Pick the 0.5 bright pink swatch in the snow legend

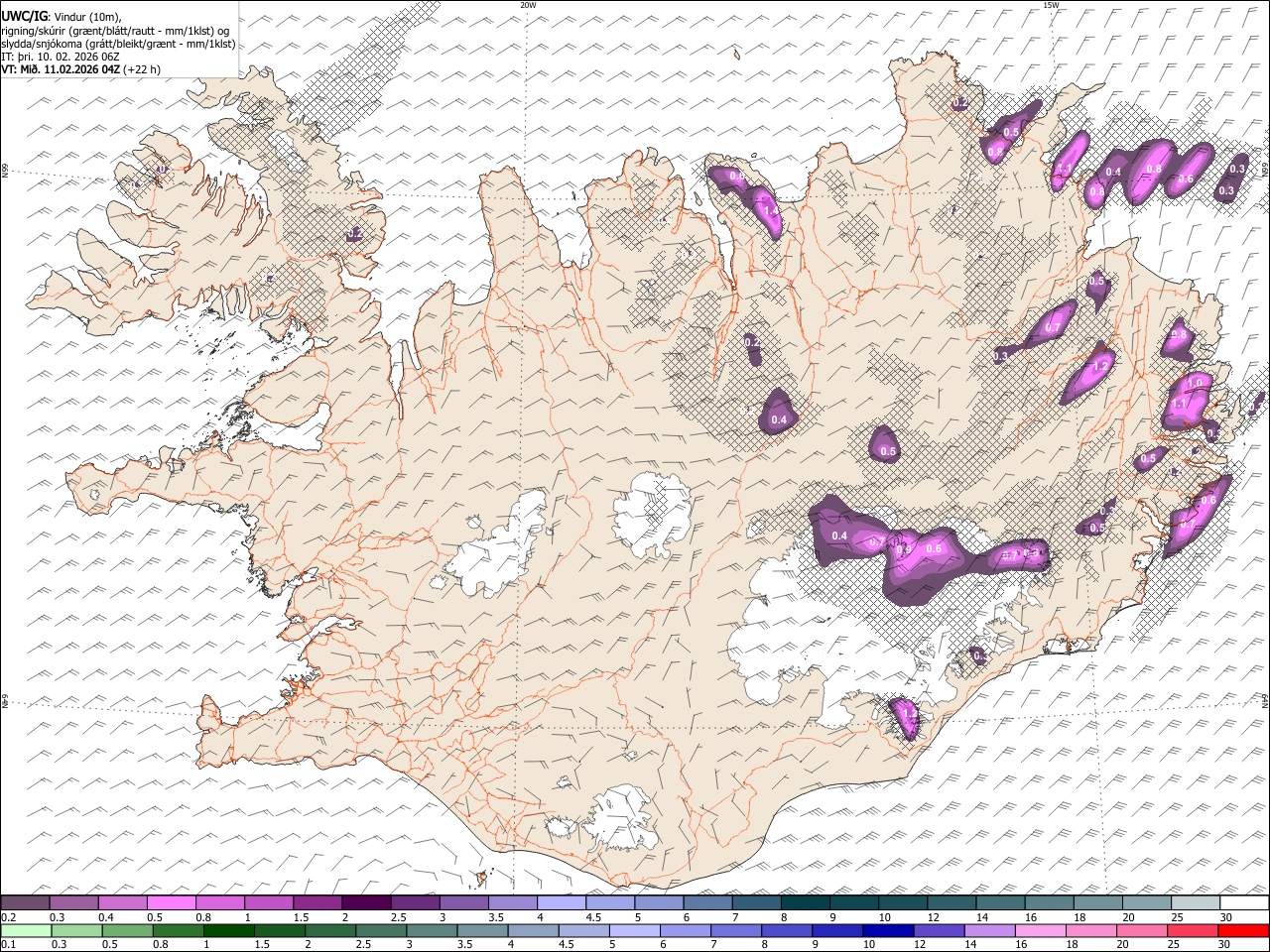172,902
